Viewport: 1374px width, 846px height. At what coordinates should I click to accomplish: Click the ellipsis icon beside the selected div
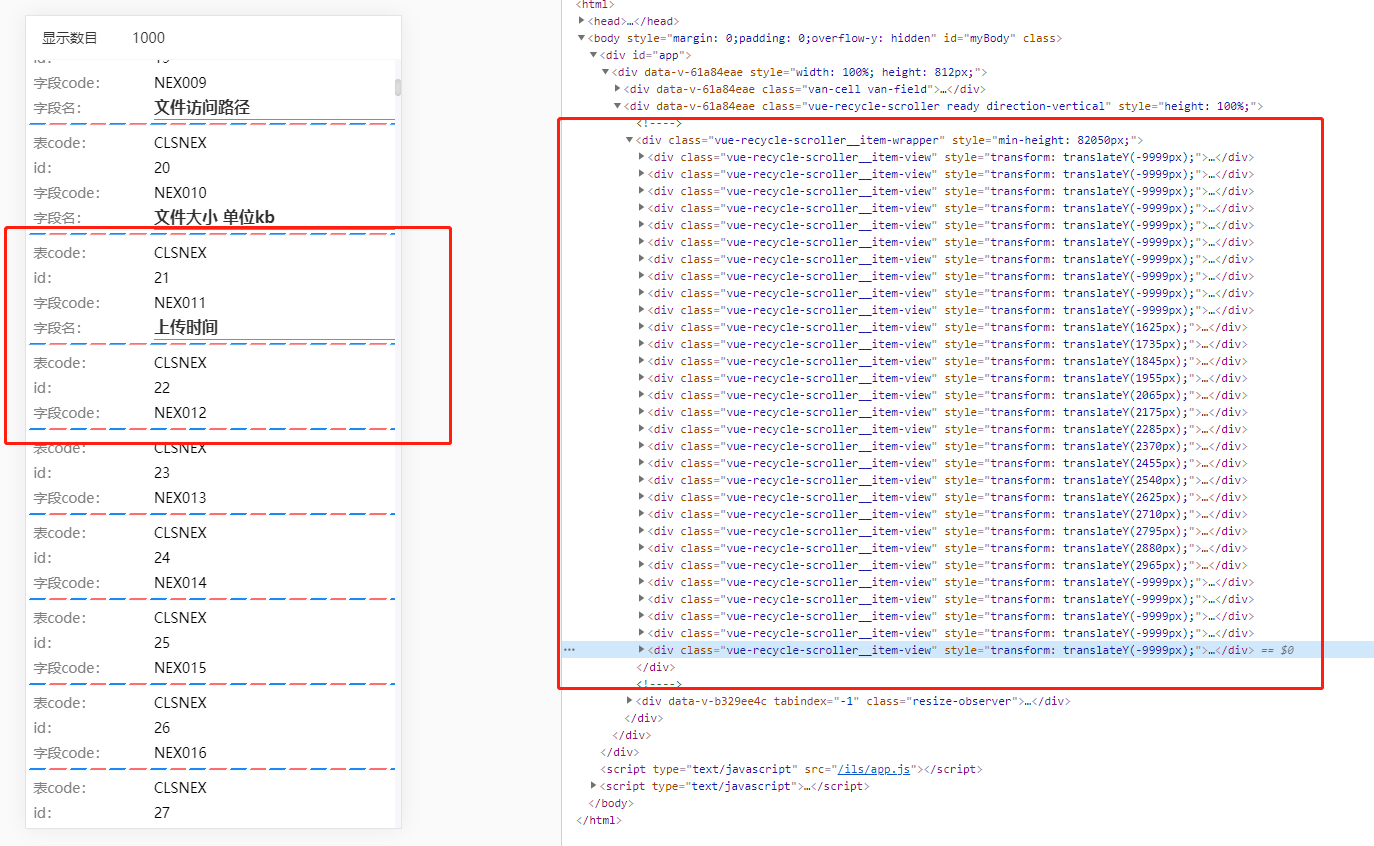coord(568,649)
